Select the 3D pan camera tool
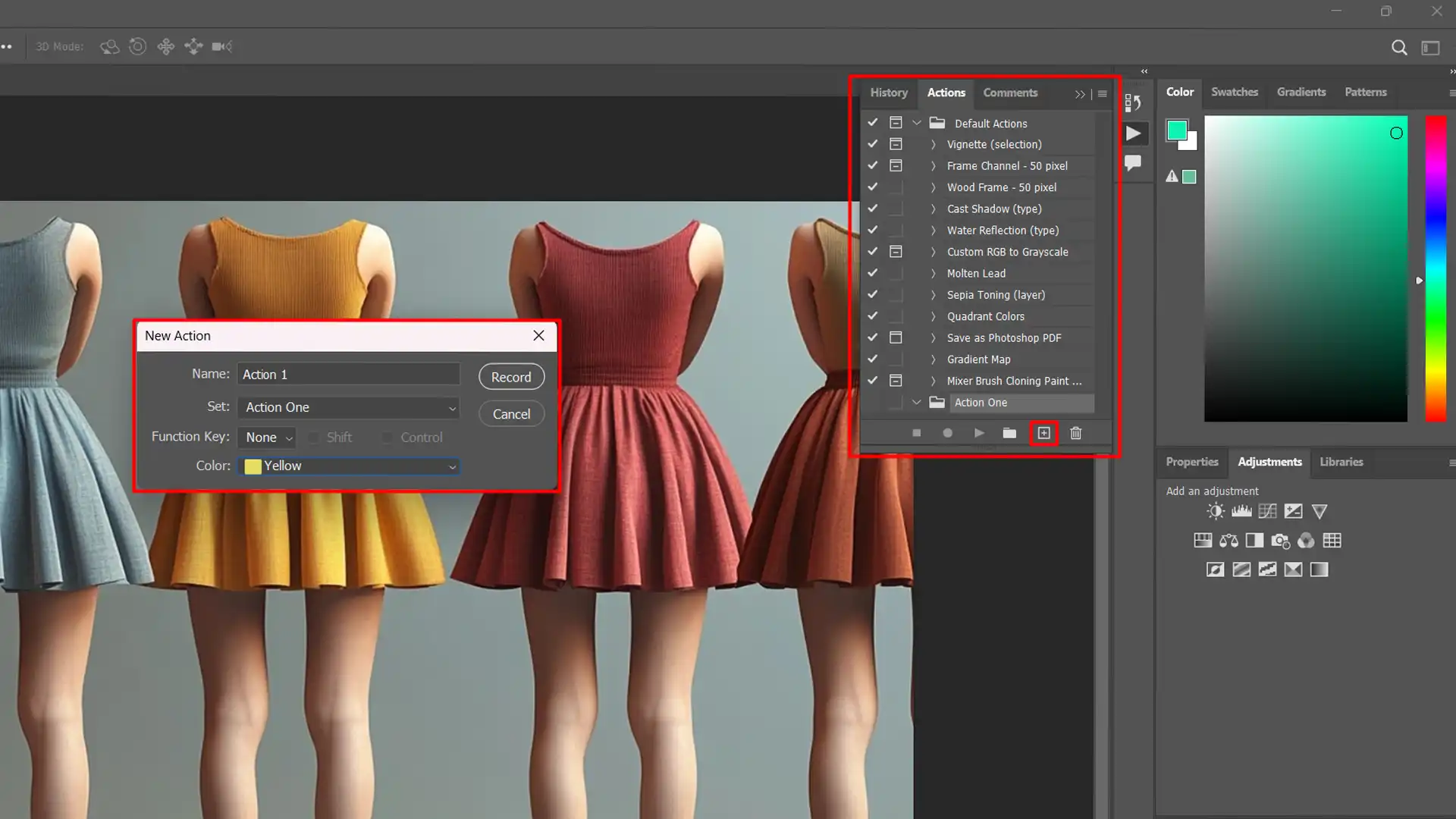 [x=165, y=47]
